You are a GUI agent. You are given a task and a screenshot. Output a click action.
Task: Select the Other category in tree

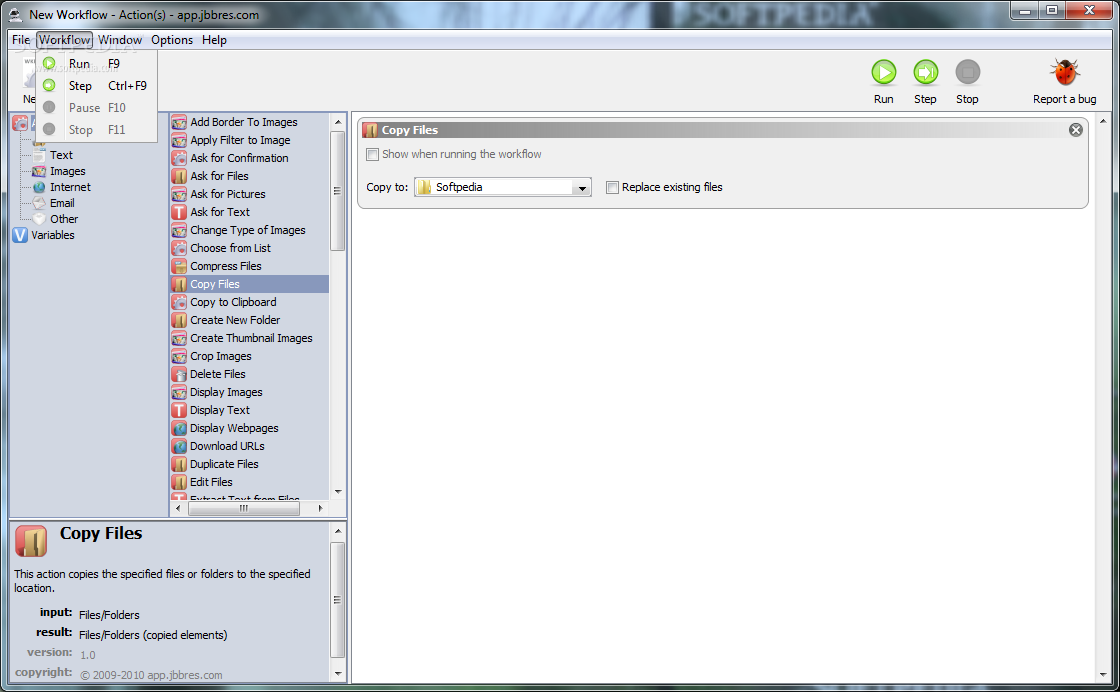tap(64, 219)
